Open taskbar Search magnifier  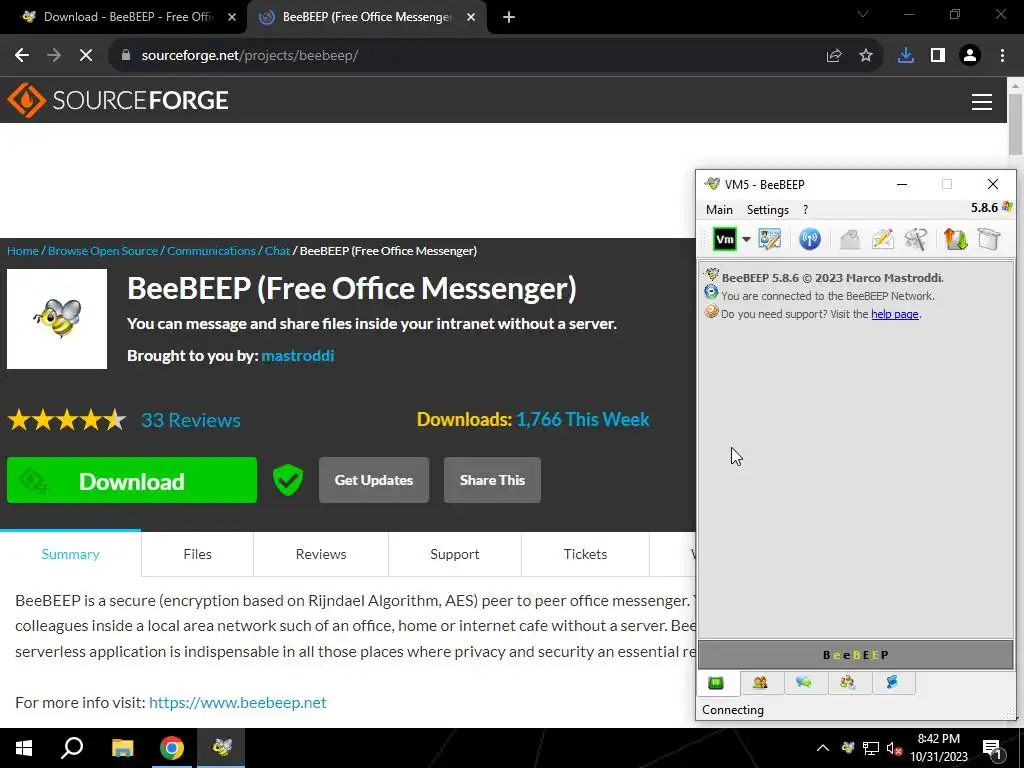(x=72, y=748)
